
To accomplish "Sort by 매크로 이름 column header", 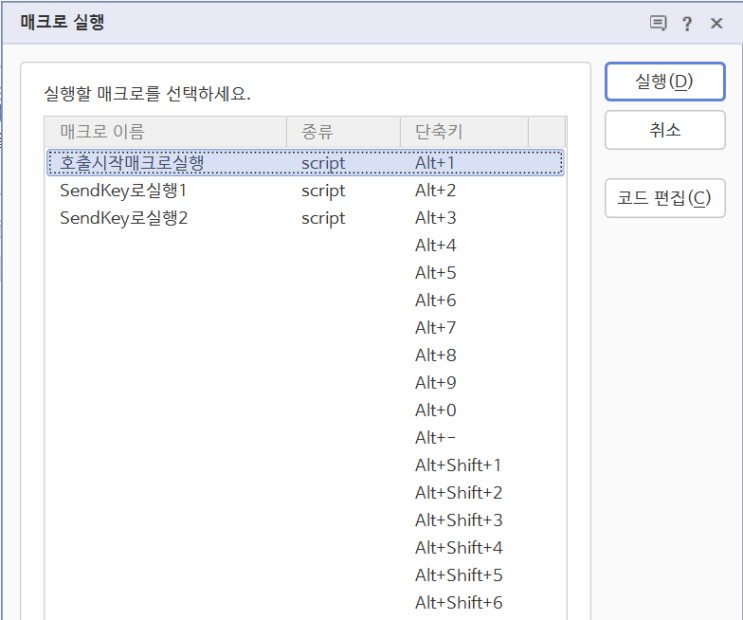I will click(x=166, y=132).
